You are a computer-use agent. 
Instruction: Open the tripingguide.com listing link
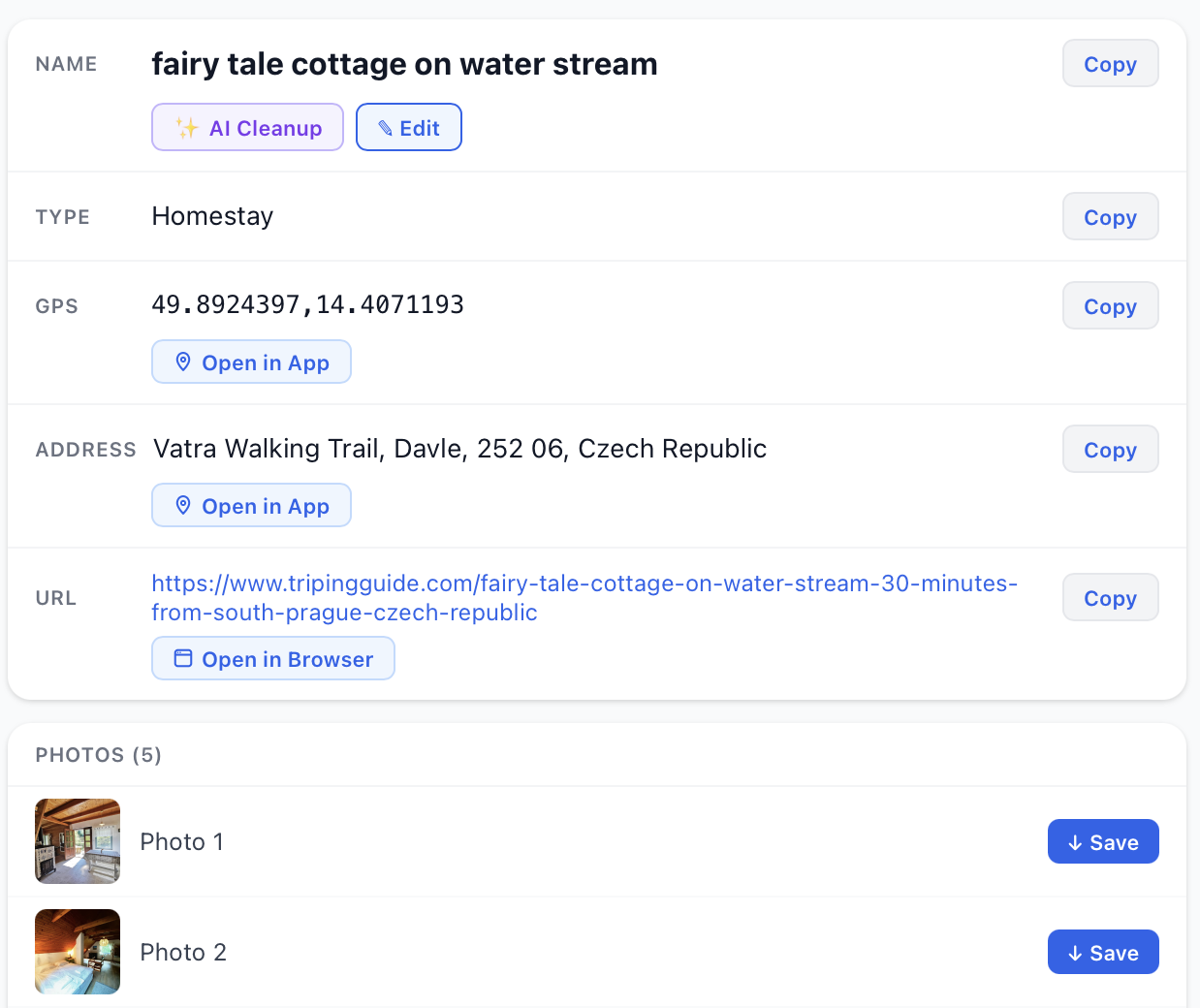[x=584, y=584]
